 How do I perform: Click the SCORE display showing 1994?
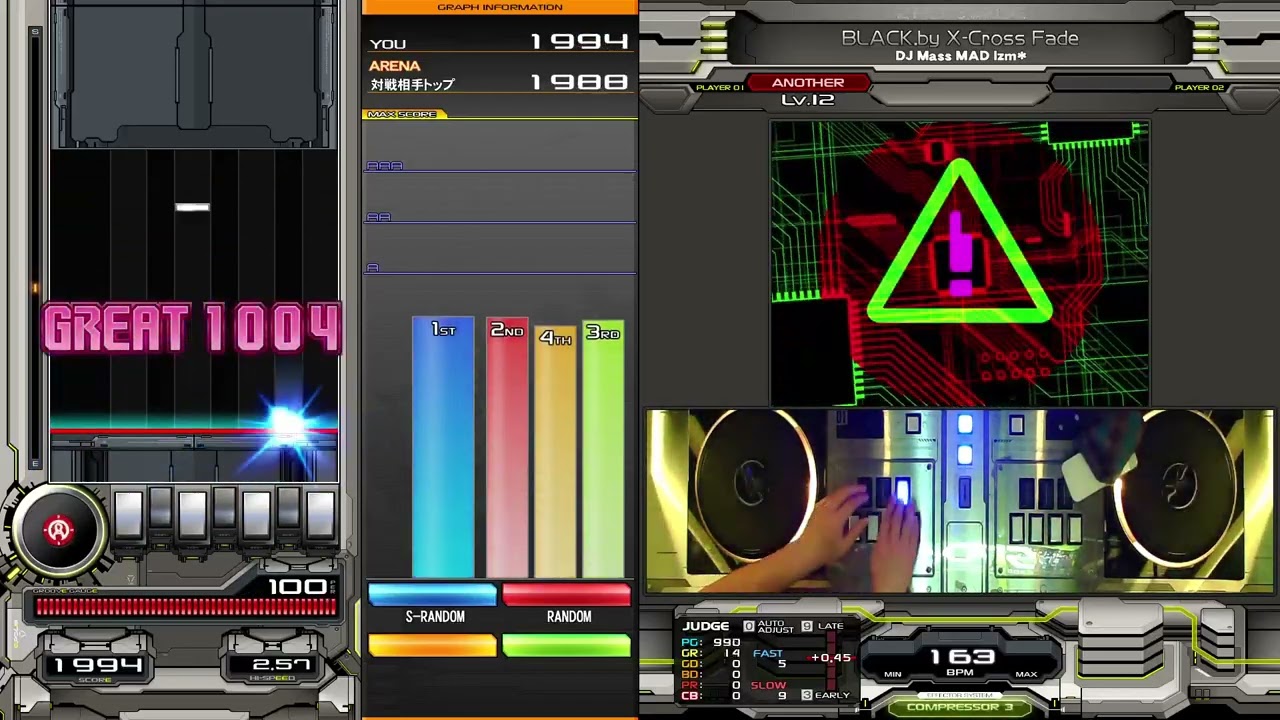click(98, 665)
